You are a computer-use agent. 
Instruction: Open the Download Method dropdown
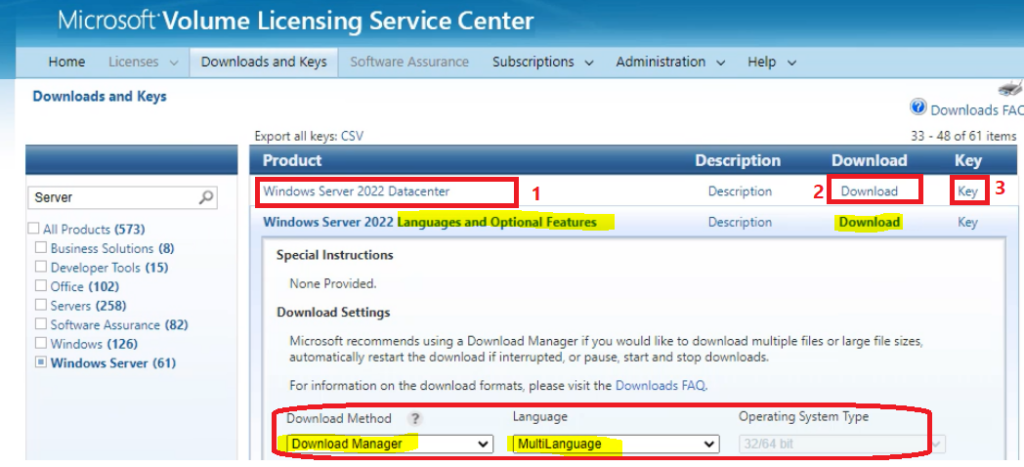(x=390, y=444)
